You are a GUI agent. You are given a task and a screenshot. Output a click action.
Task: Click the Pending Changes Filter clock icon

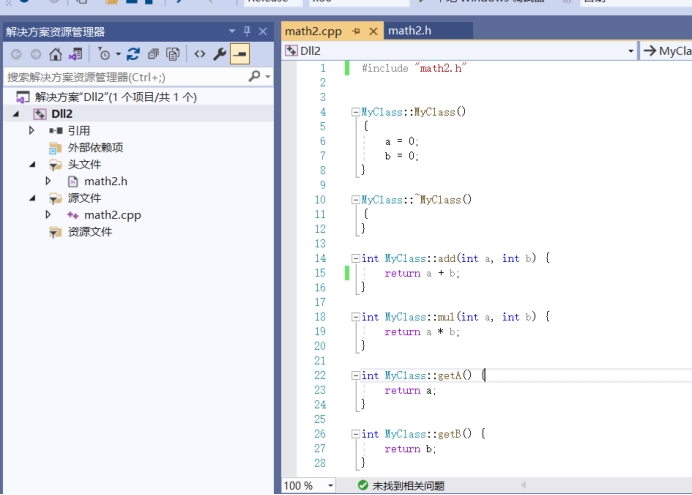[104, 54]
